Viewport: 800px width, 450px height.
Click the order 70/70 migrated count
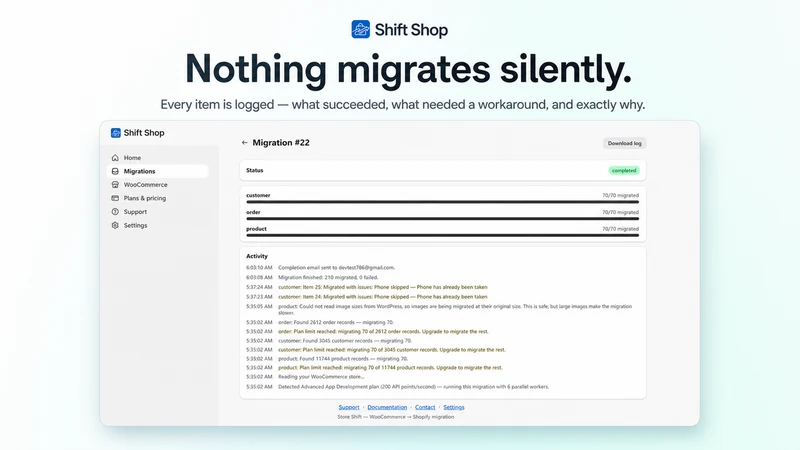(x=620, y=212)
